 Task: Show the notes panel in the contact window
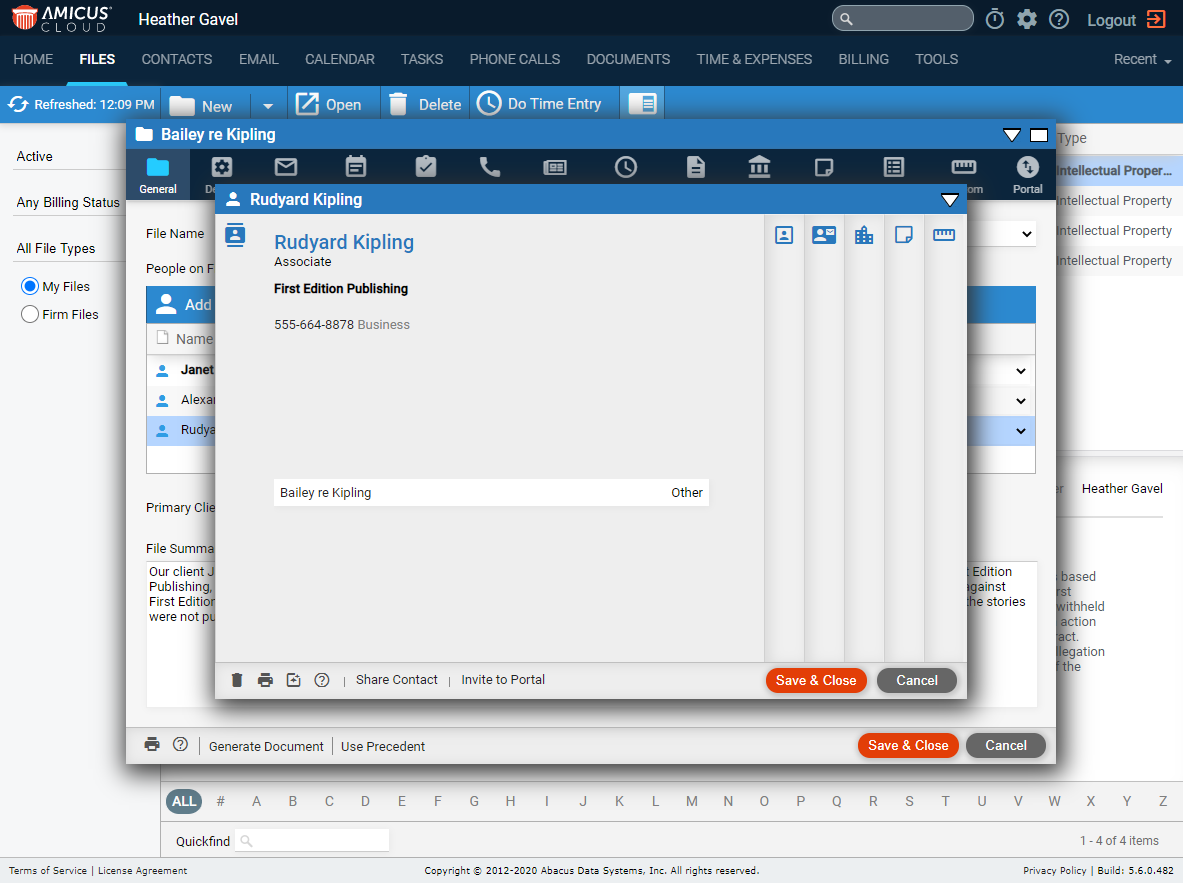(904, 235)
